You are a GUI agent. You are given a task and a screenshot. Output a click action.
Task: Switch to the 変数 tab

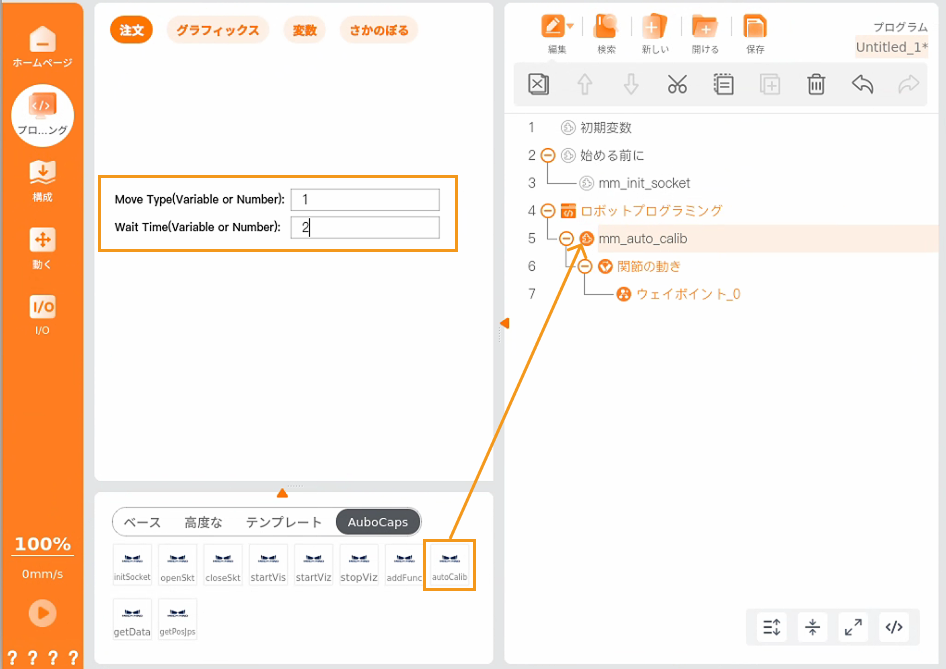[x=305, y=30]
